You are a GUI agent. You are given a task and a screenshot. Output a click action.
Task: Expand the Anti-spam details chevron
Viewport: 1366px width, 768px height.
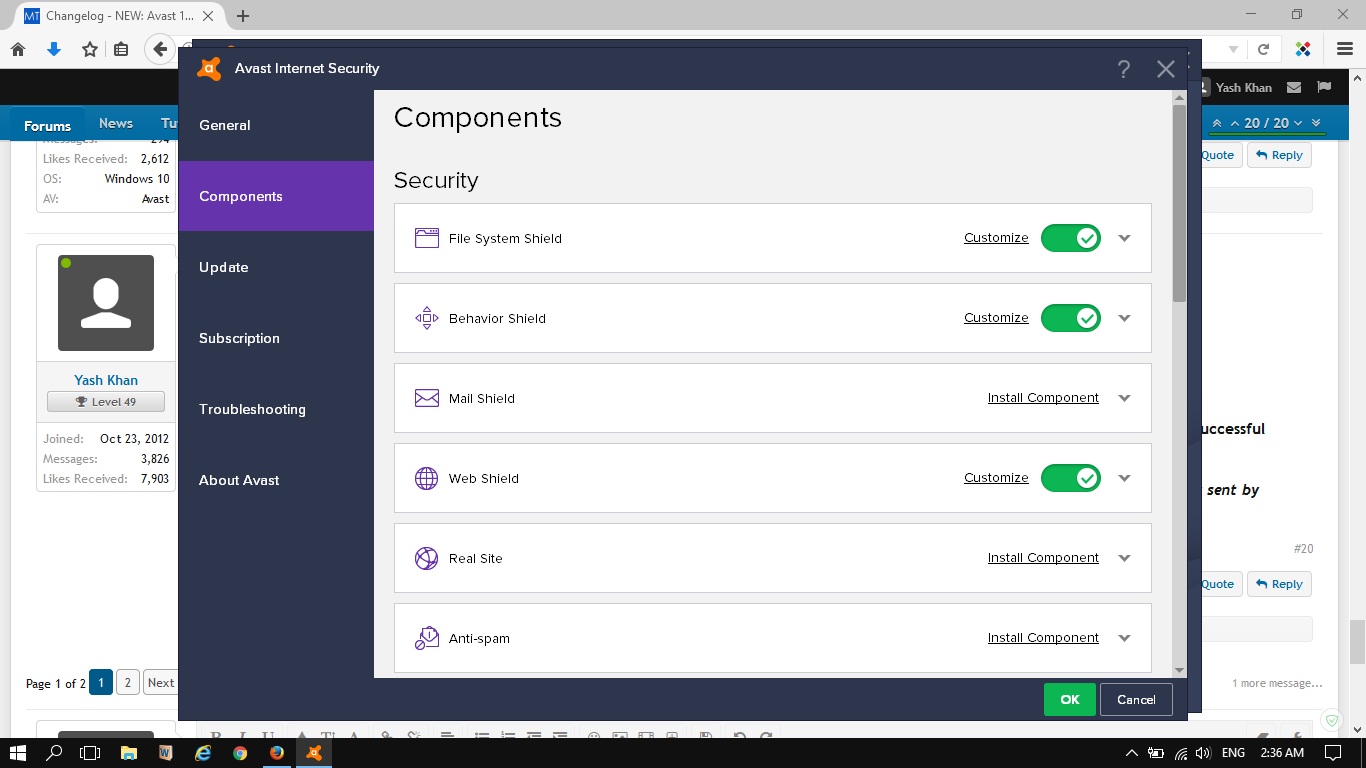point(1125,638)
